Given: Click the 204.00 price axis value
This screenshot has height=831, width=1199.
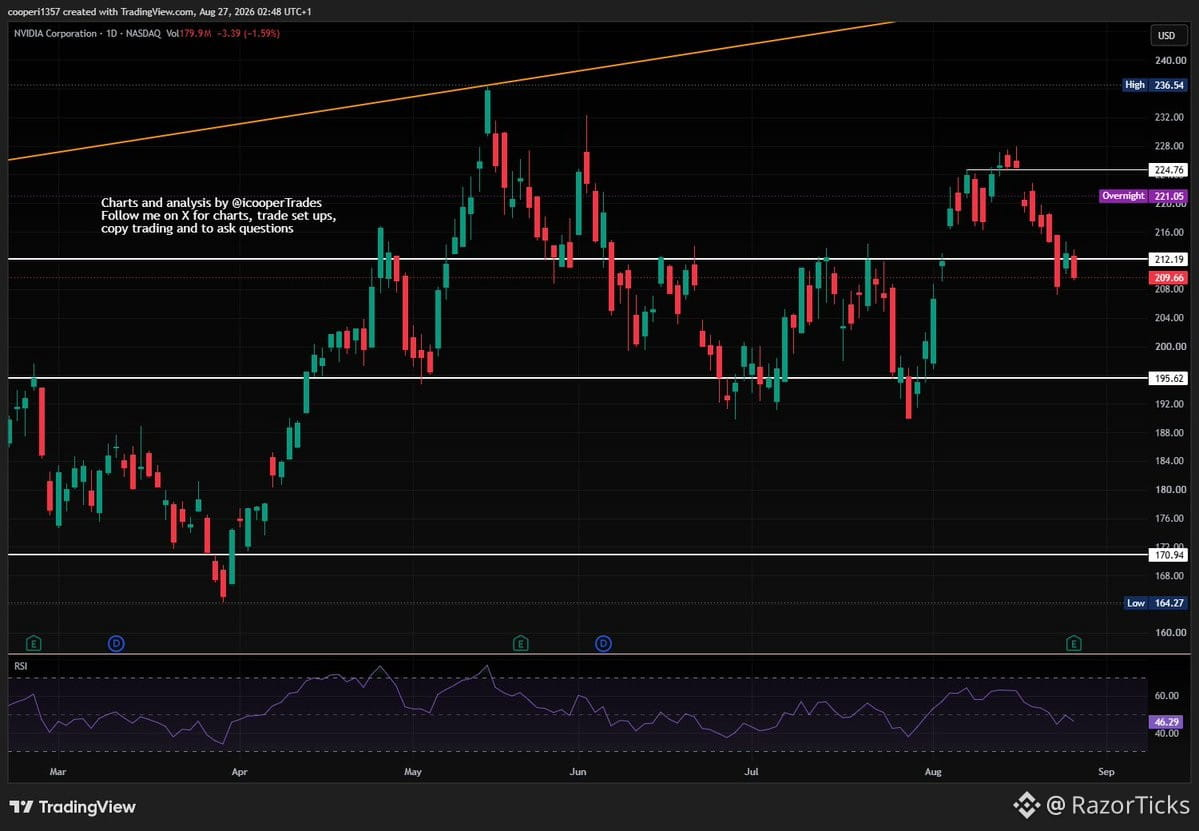Looking at the screenshot, I should (1170, 318).
